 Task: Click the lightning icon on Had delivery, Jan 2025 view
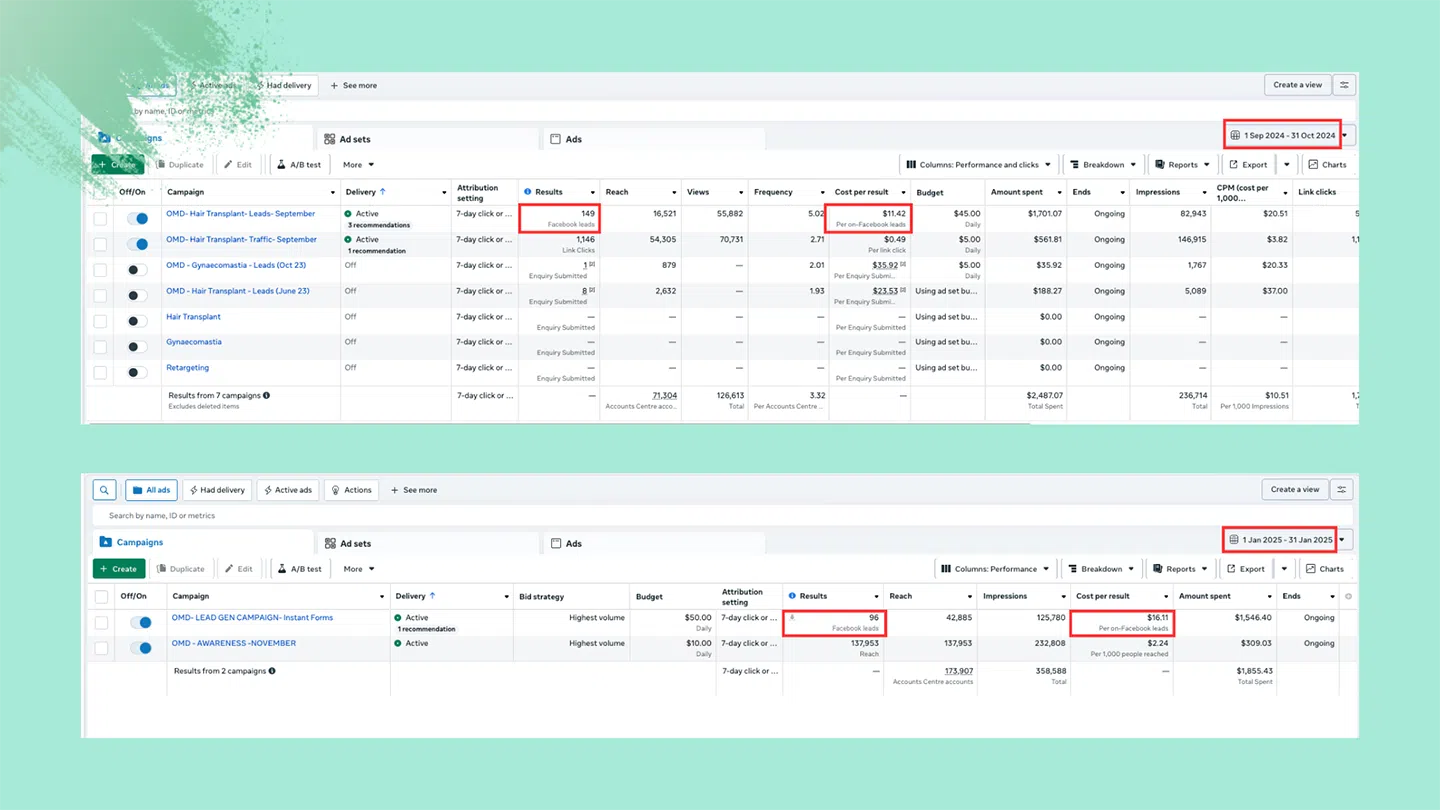tap(193, 490)
